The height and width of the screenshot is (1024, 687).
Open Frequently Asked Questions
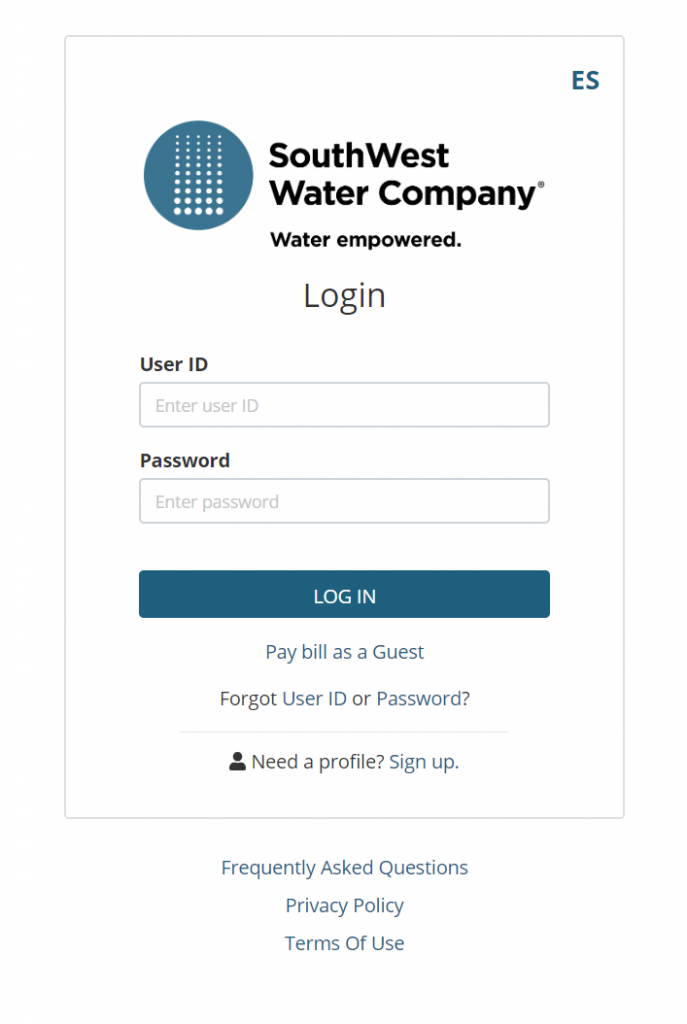click(x=344, y=868)
